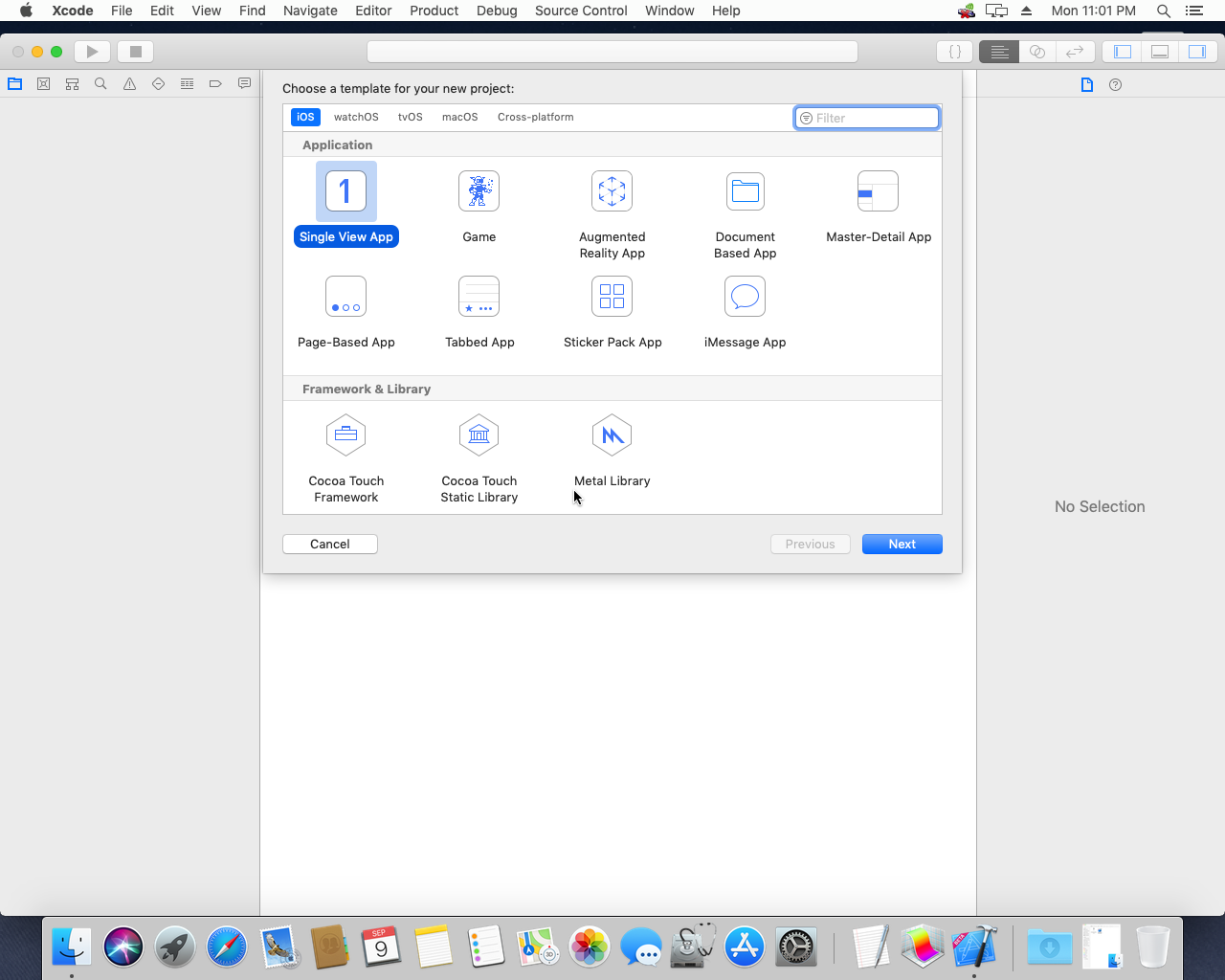
Task: Open the Debug navigator icon
Action: point(187,84)
